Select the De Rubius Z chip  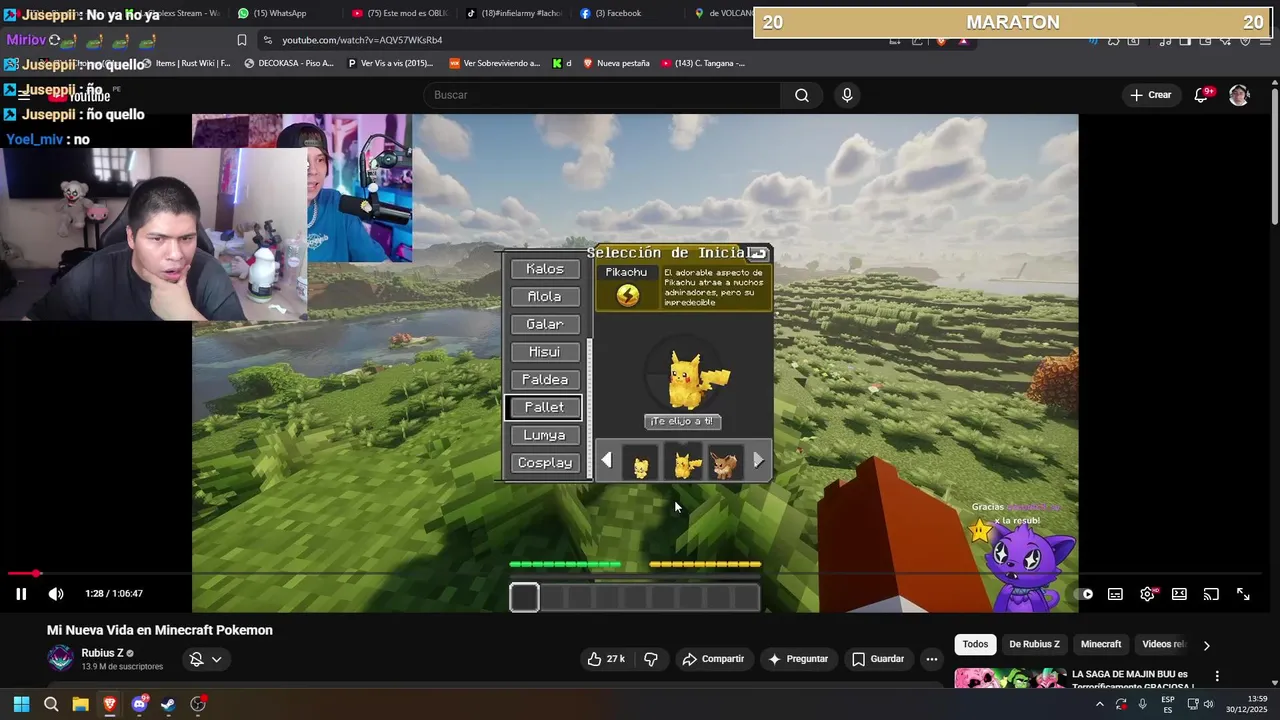(1034, 645)
